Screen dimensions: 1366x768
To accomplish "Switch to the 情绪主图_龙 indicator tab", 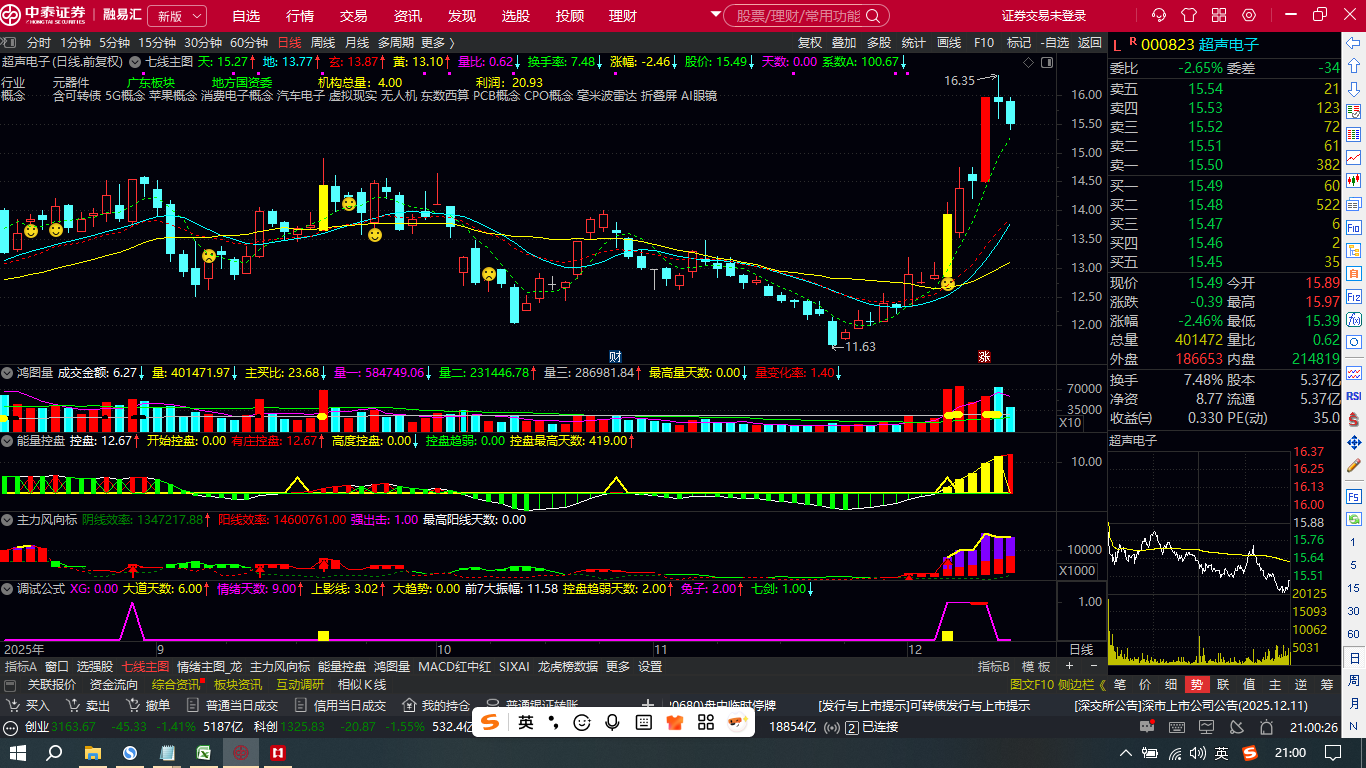I will [x=210, y=667].
